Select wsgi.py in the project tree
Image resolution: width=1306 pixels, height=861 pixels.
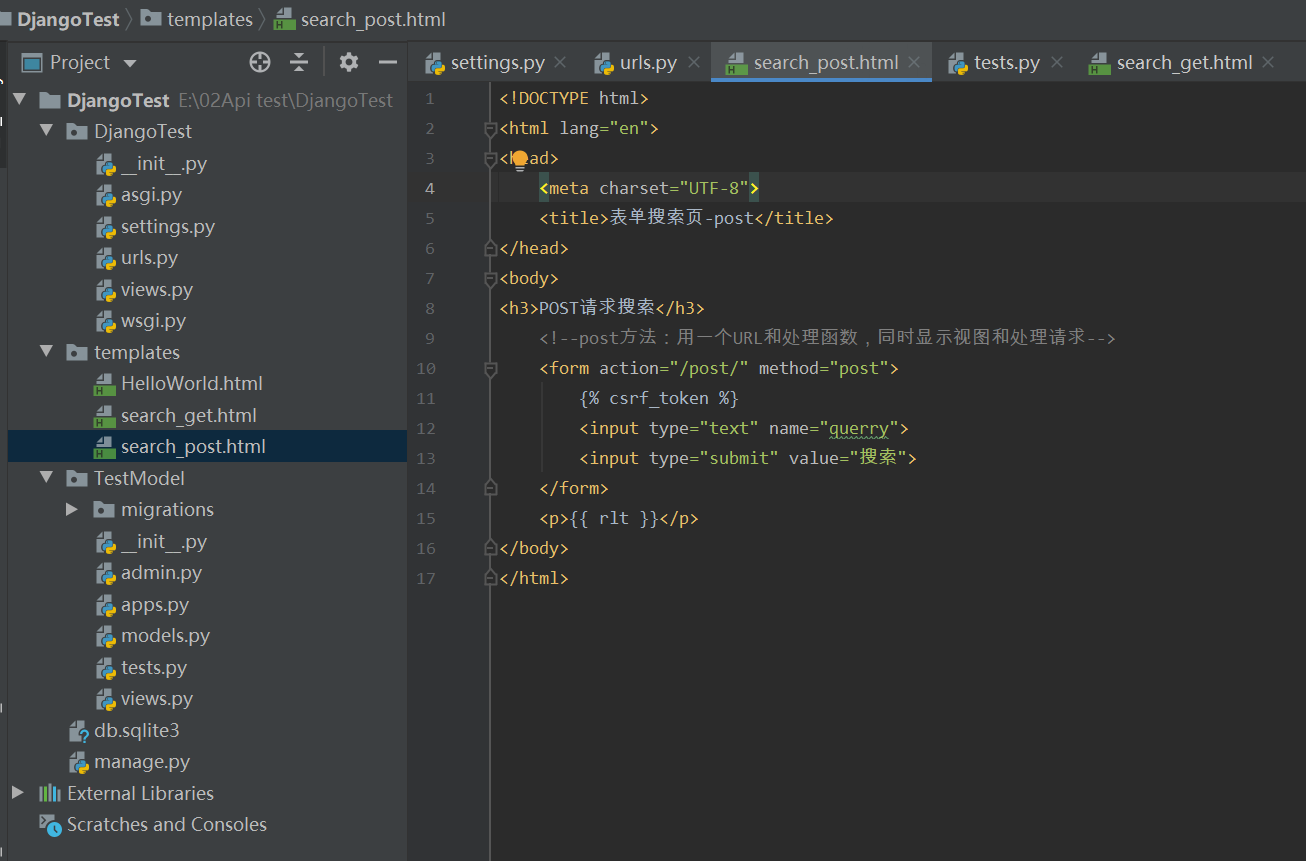tap(153, 320)
